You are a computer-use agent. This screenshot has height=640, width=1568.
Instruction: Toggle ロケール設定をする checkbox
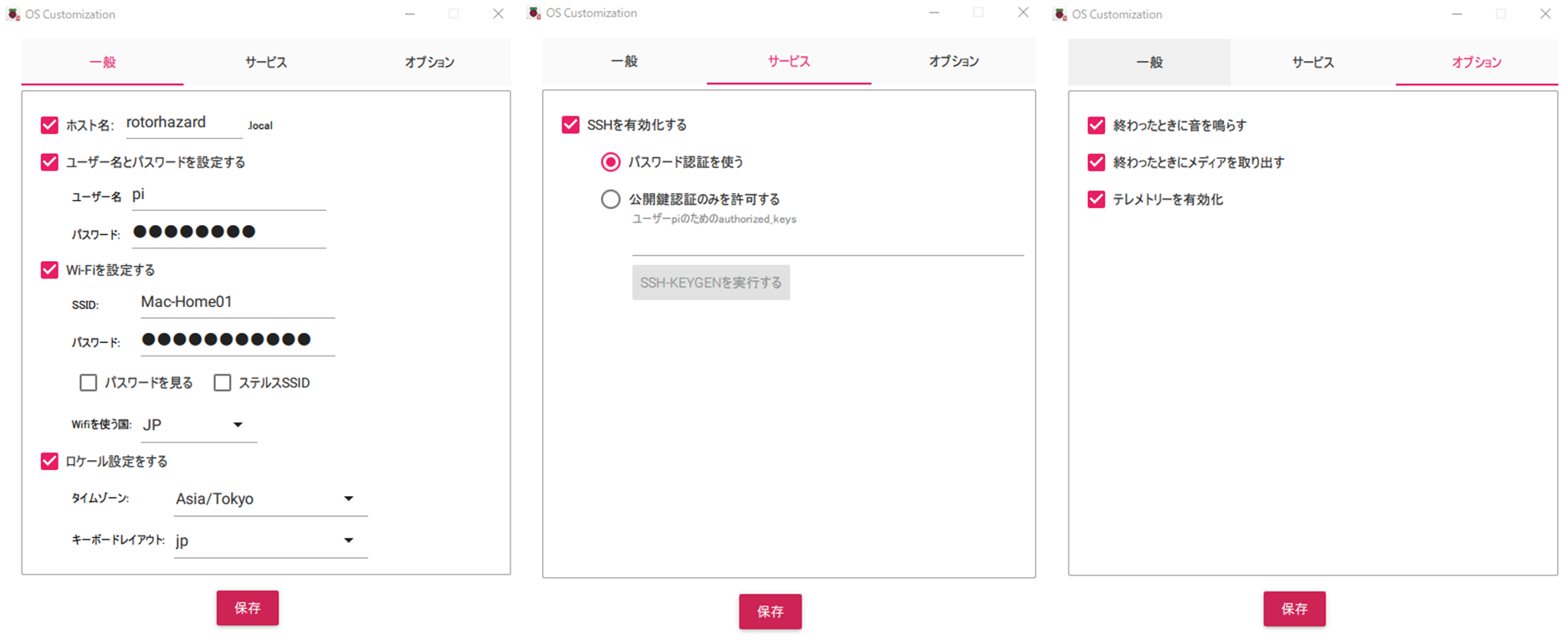click(49, 461)
